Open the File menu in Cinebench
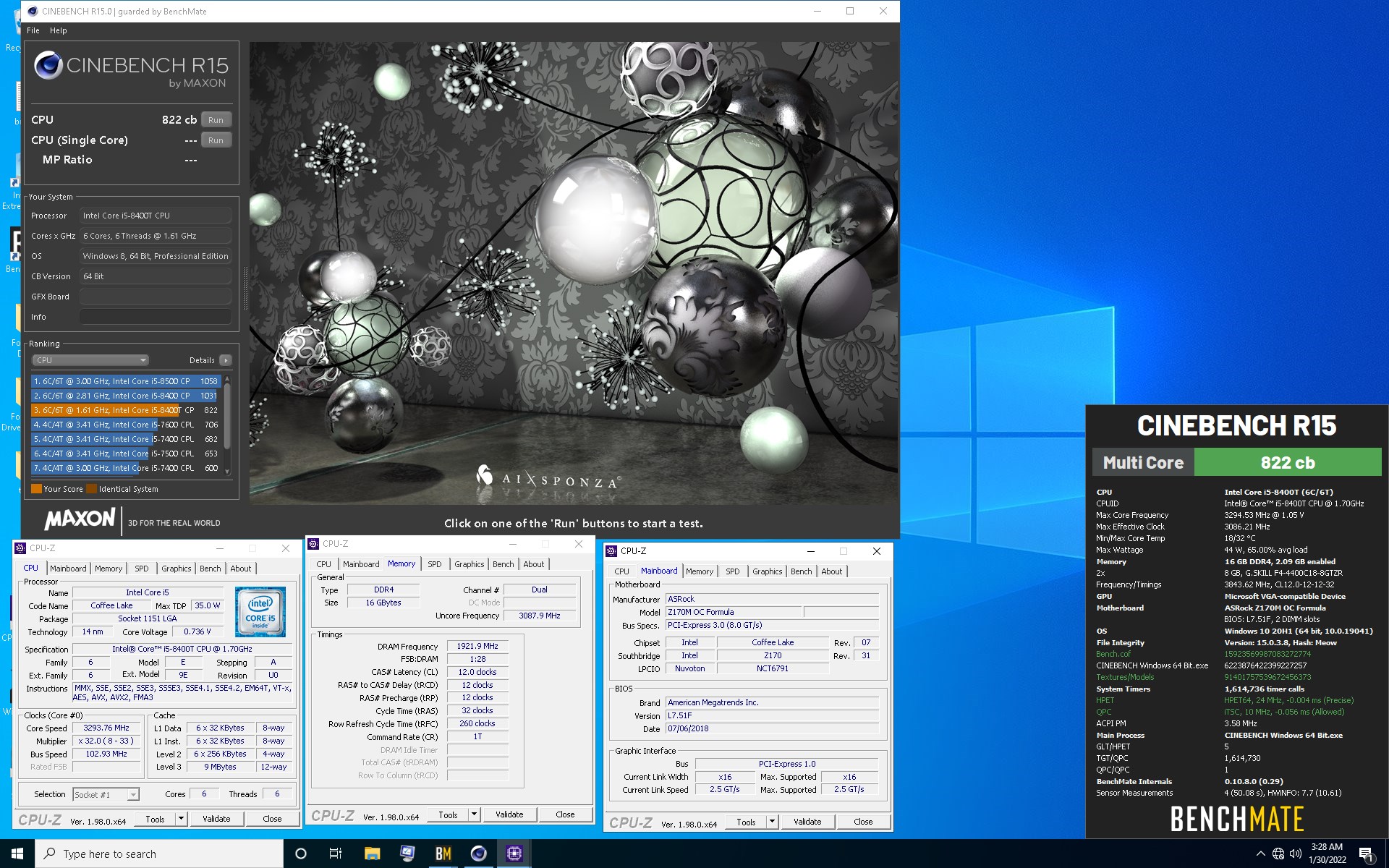 (33, 30)
